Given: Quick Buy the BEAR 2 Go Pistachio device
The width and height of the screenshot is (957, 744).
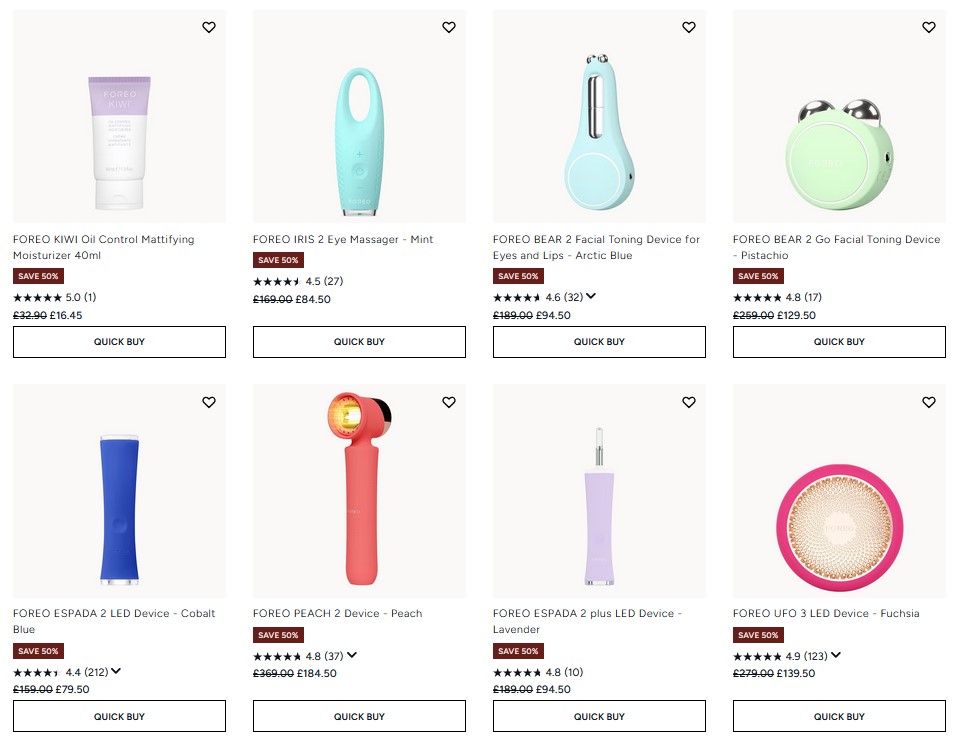Looking at the screenshot, I should 838,342.
